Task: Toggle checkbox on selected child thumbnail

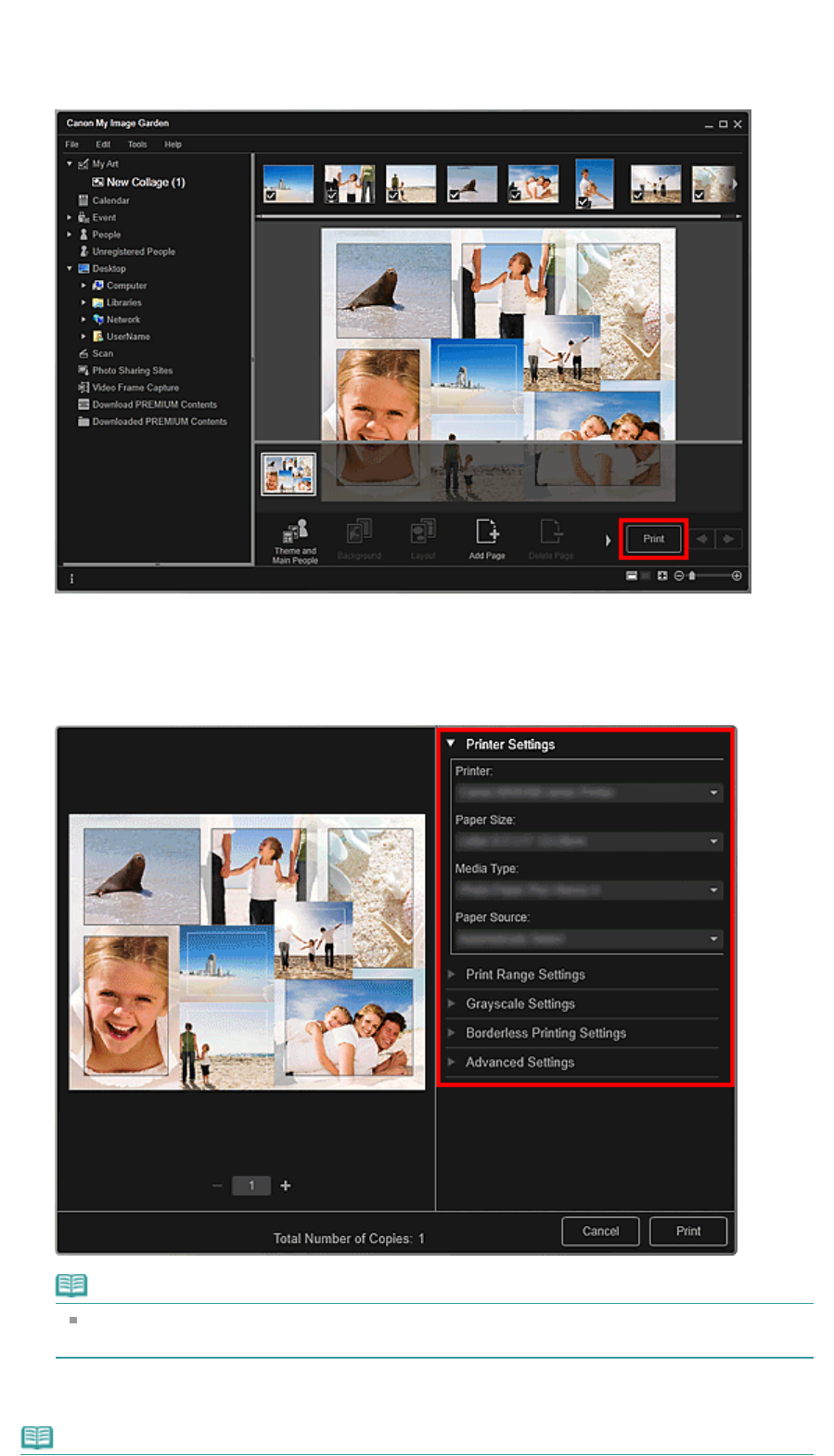Action: click(x=583, y=201)
